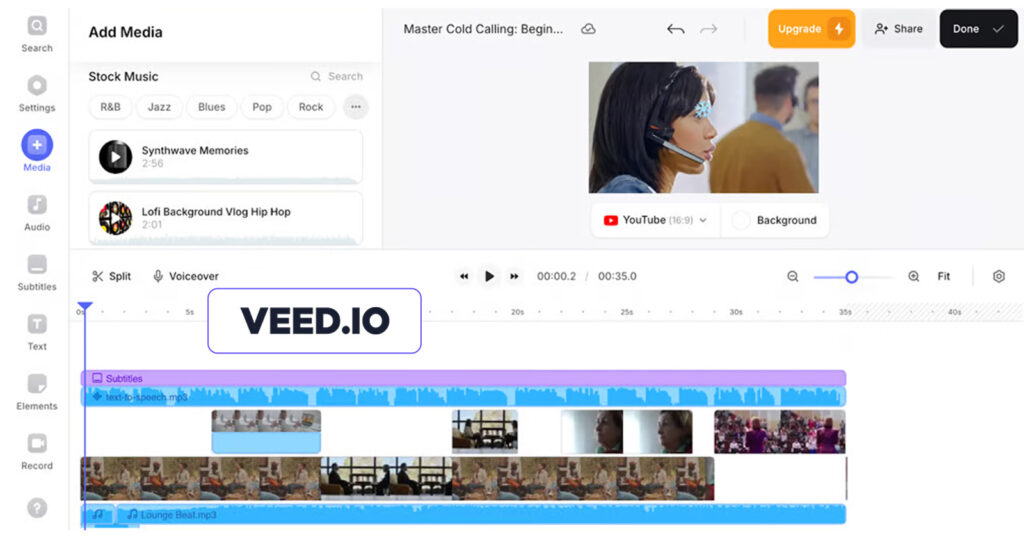Select the Blues genre tab

211,107
